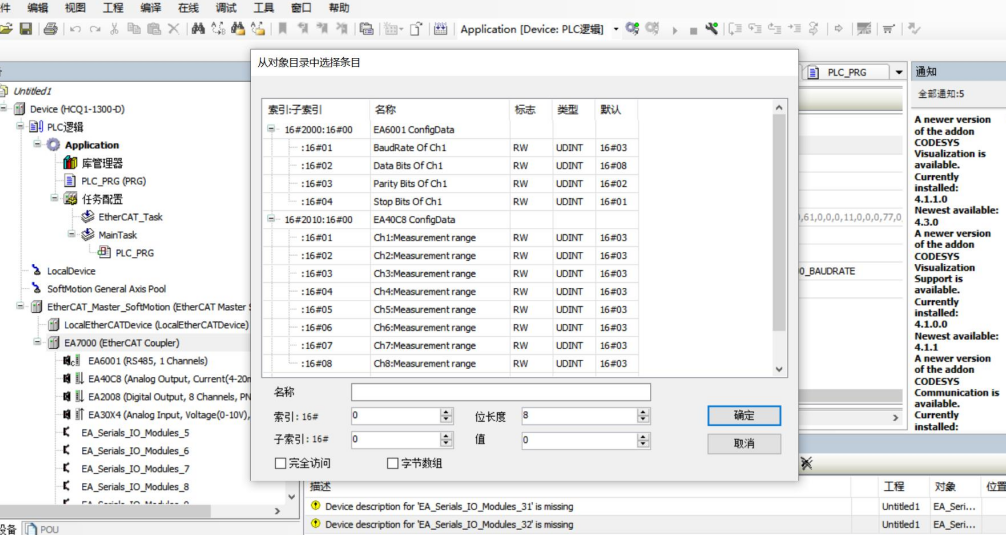1006x535 pixels.
Task: Increment the 位长度 spinner up arrow
Action: 644,412
